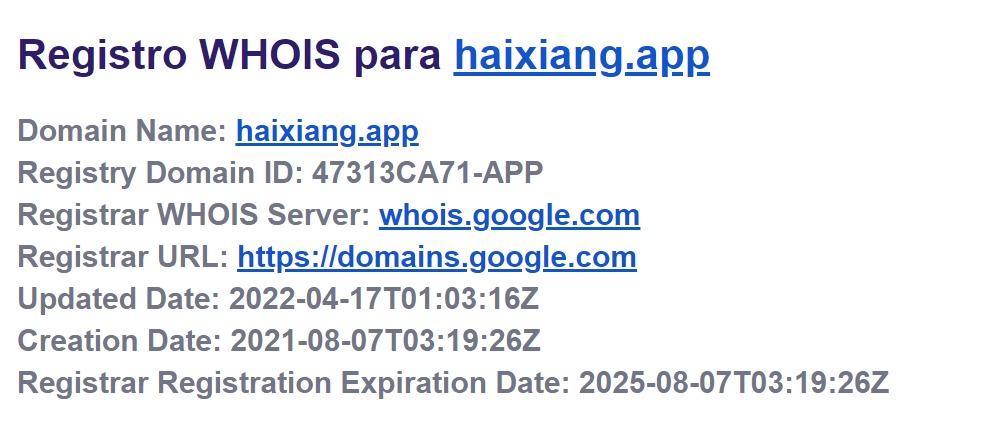Follow the https://domains.google.com registrar link
The height and width of the screenshot is (425, 981).
tap(436, 257)
